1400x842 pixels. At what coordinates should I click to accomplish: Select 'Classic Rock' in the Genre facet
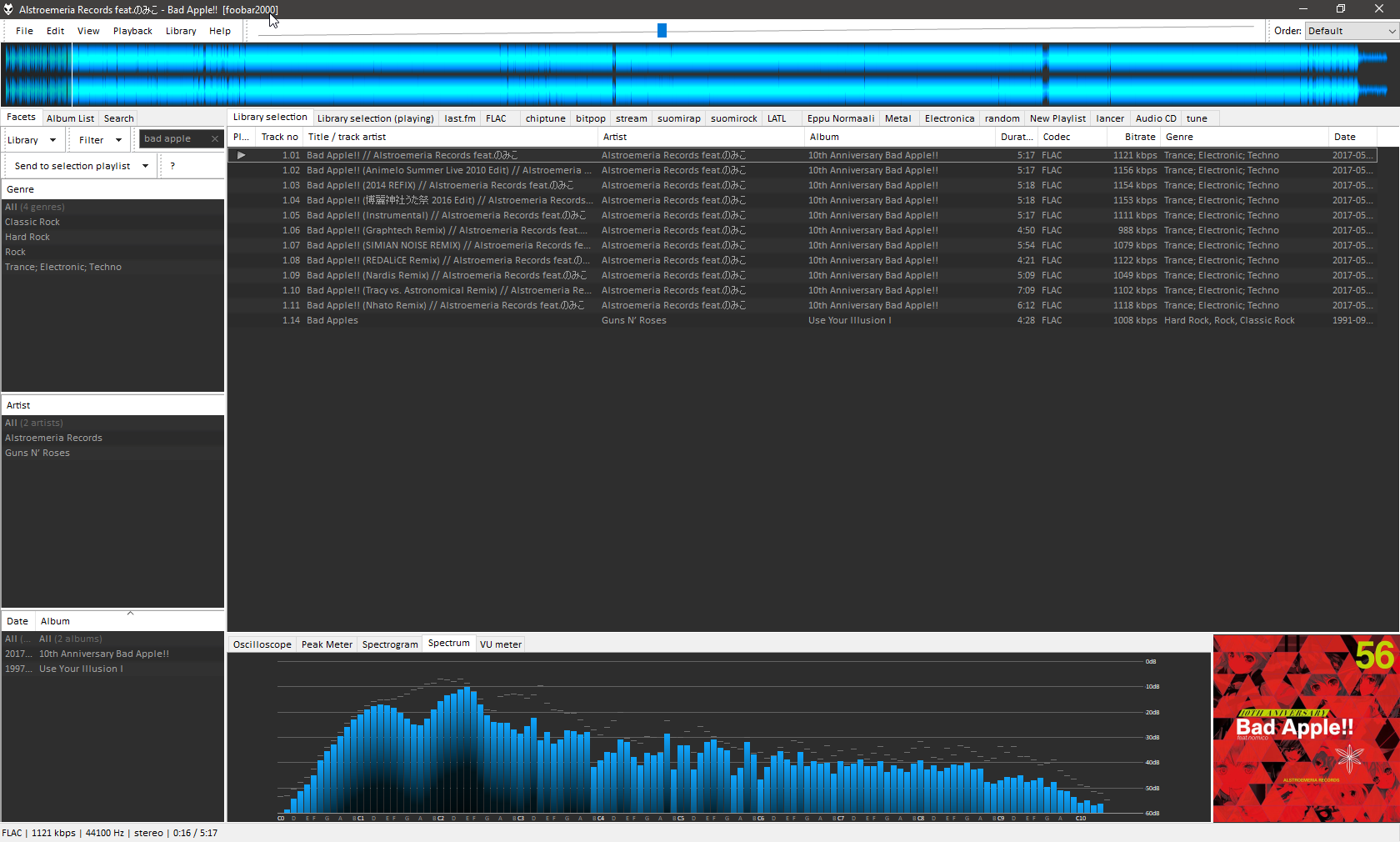click(x=32, y=222)
